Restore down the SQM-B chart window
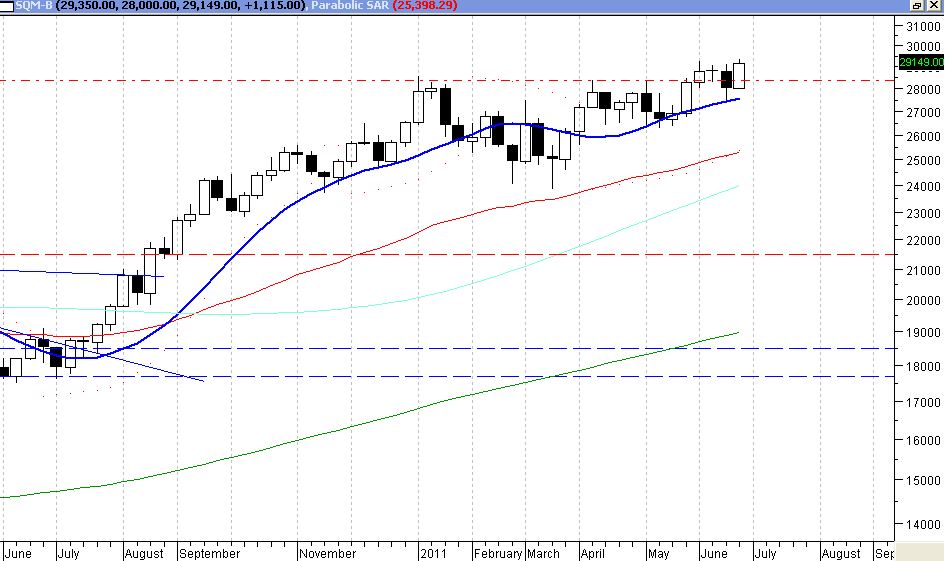Screen dimensions: 946x561 917,5
